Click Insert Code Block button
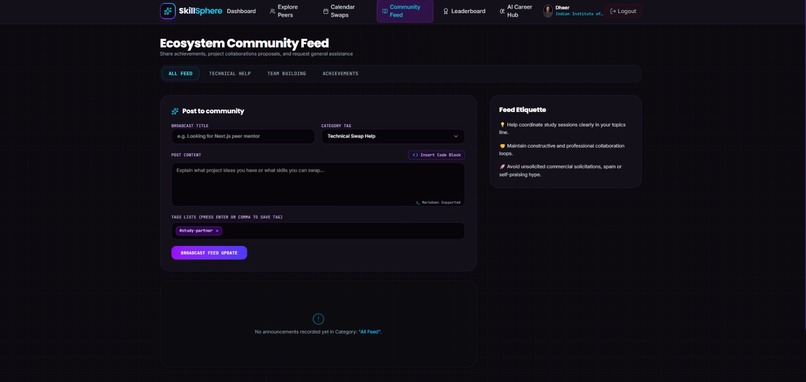Screen dimensions: 806x382 click(436, 155)
